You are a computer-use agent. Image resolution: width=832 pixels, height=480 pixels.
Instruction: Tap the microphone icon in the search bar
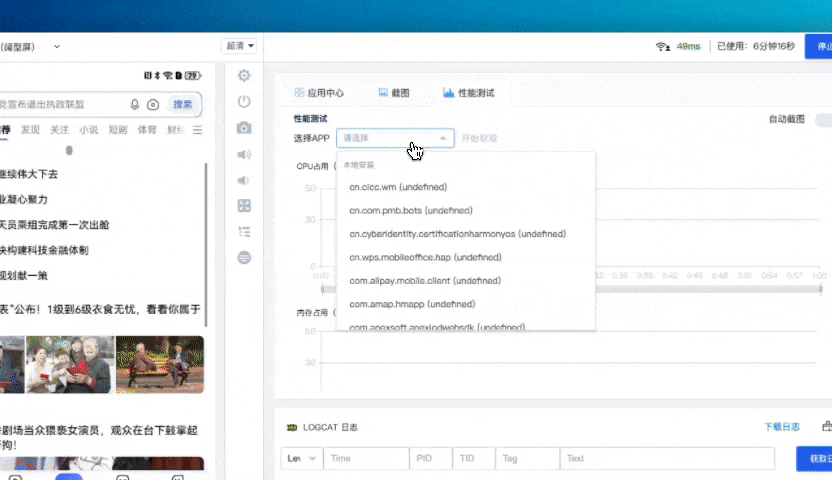click(135, 104)
